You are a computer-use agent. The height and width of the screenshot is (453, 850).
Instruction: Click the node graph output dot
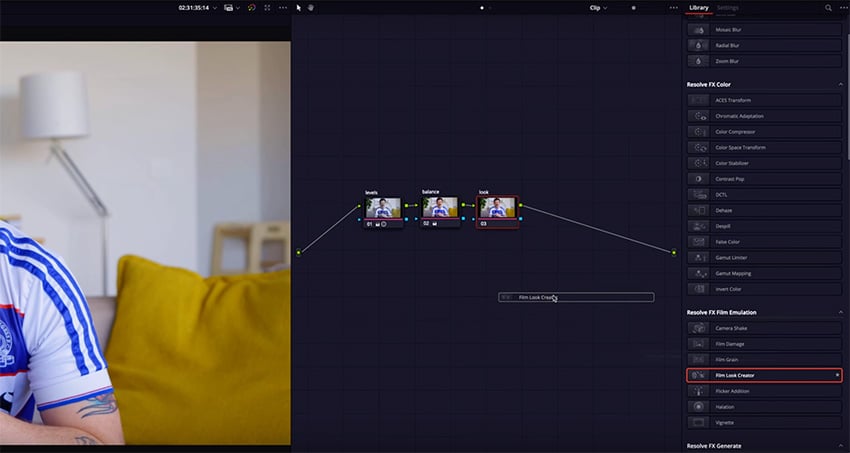click(x=674, y=253)
